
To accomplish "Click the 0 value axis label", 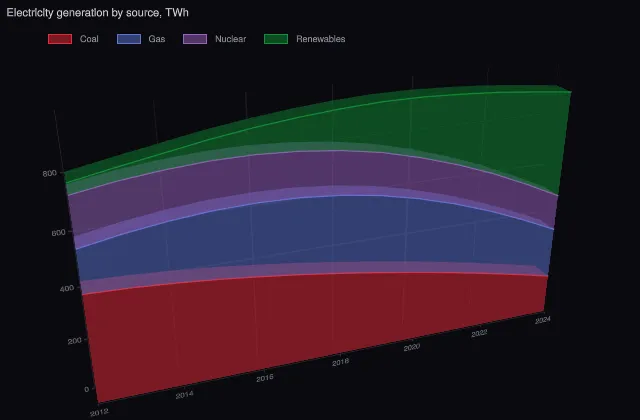I will tap(87, 389).
